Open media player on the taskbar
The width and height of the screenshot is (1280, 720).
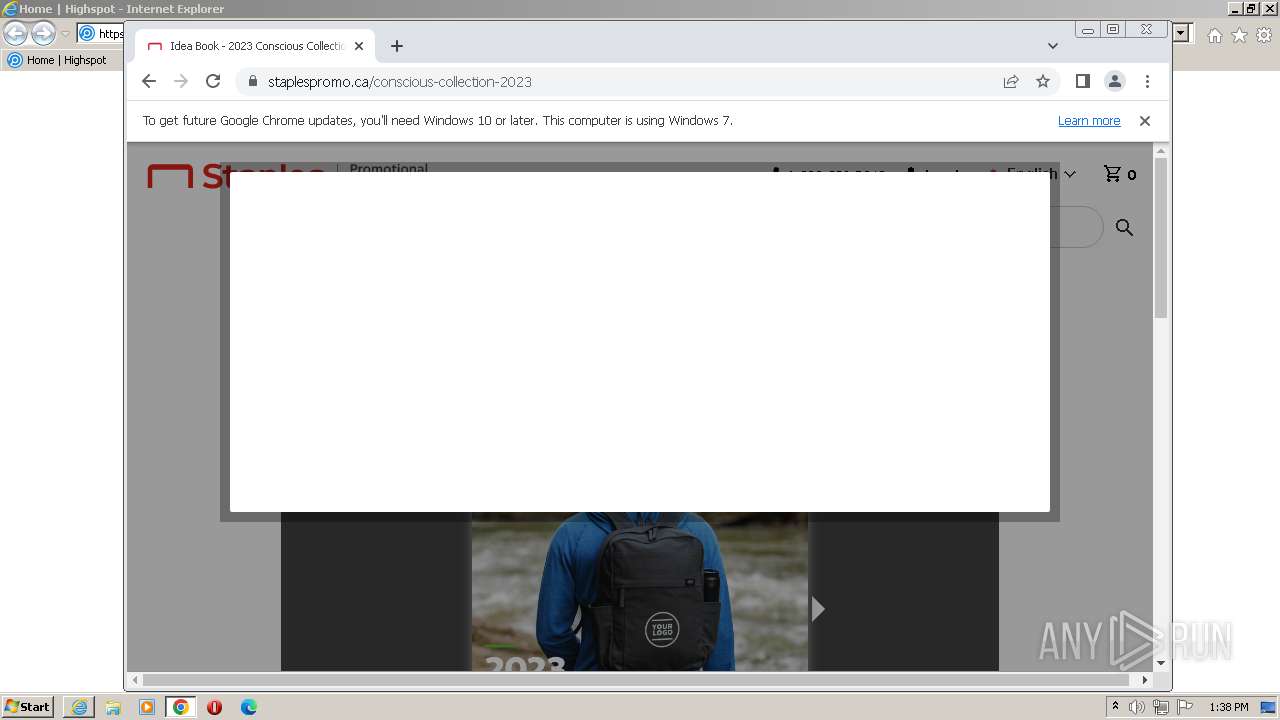pos(147,707)
